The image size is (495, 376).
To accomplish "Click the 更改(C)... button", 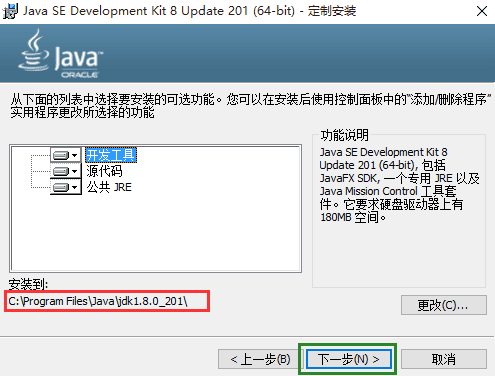I will coord(444,305).
